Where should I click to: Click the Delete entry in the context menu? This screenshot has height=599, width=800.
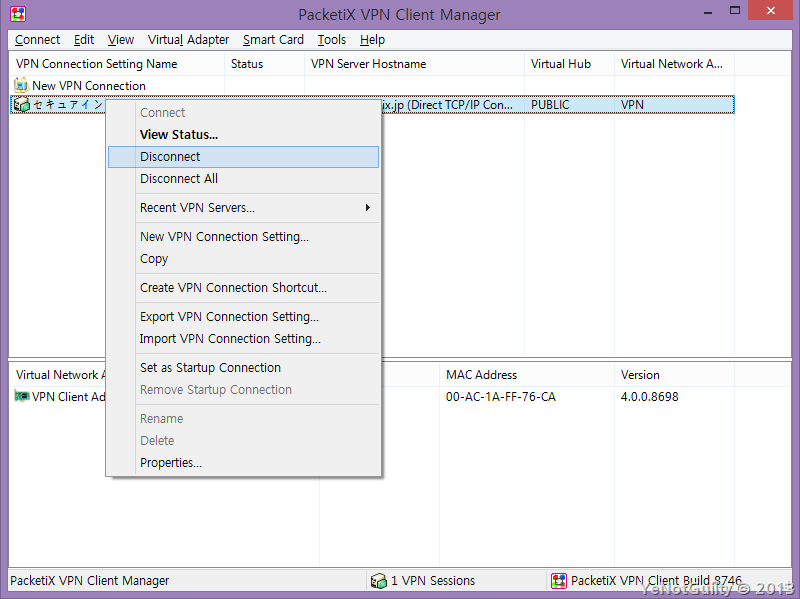243,441
